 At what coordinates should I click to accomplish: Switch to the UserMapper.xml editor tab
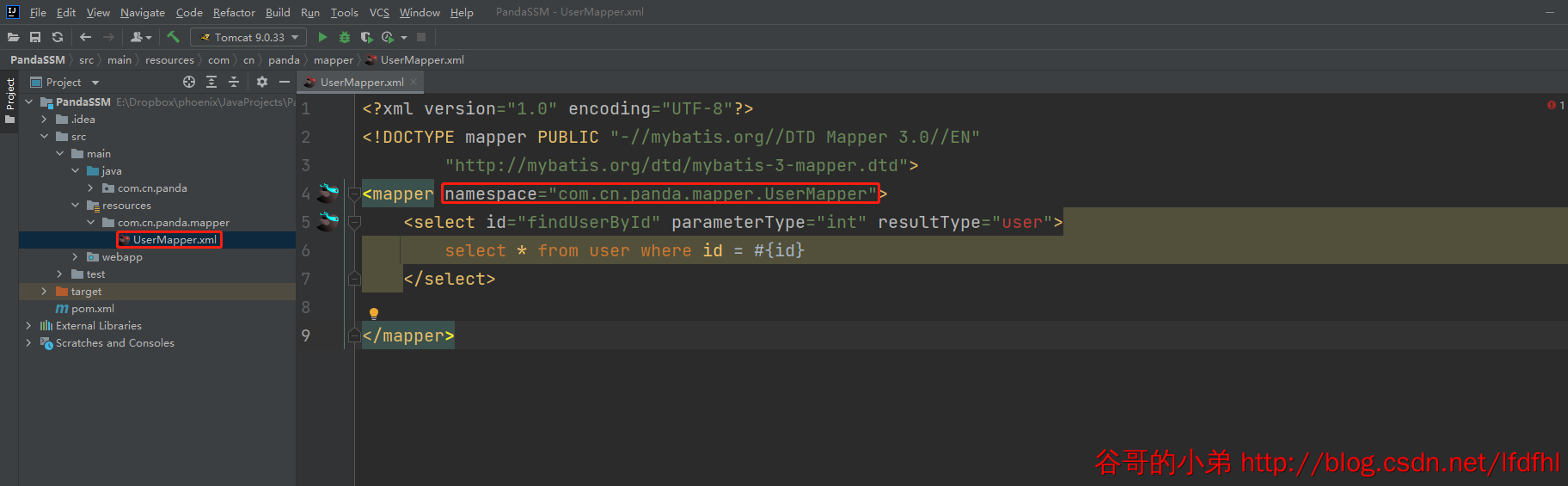[361, 83]
